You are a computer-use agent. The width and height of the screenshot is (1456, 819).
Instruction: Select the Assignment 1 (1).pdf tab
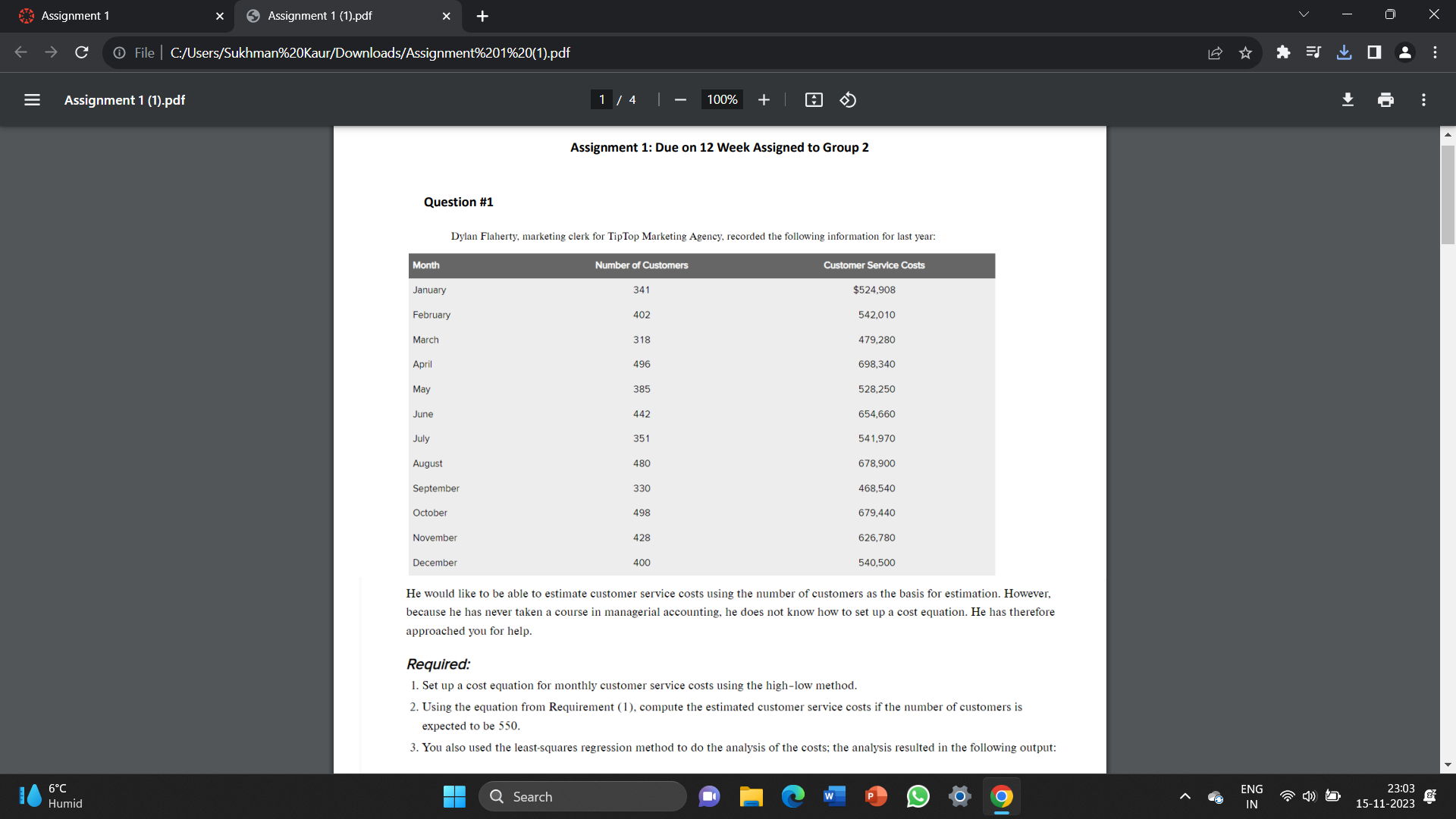click(334, 15)
